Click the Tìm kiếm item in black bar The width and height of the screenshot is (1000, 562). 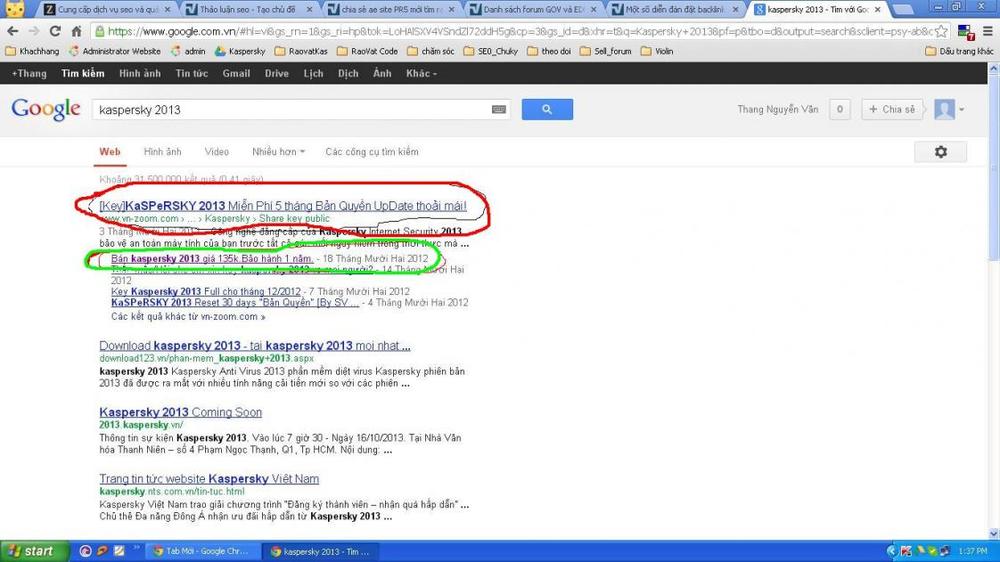(x=83, y=73)
